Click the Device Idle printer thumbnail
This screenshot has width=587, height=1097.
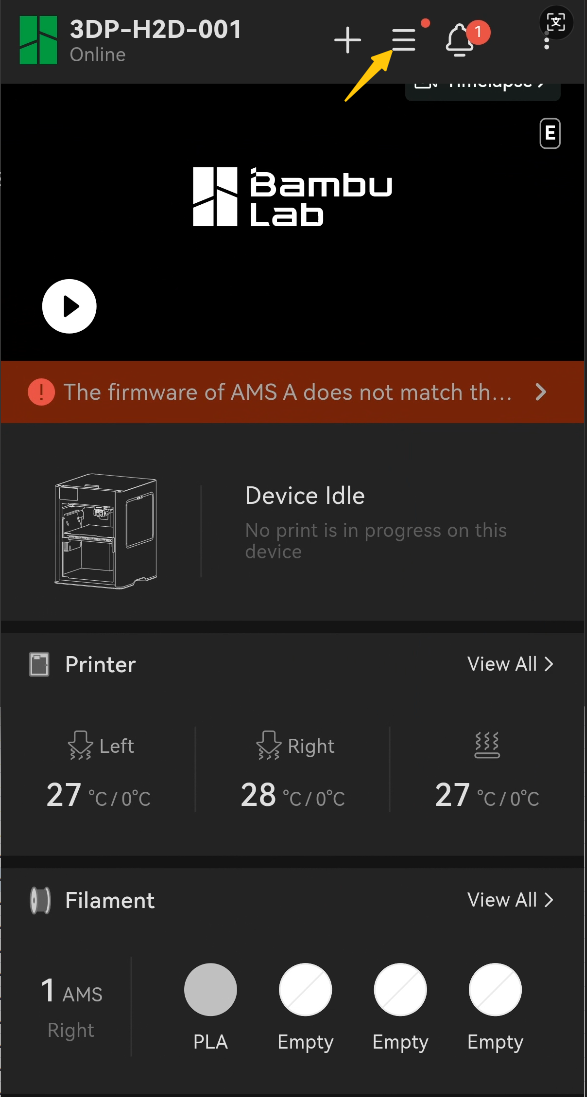[x=106, y=530]
